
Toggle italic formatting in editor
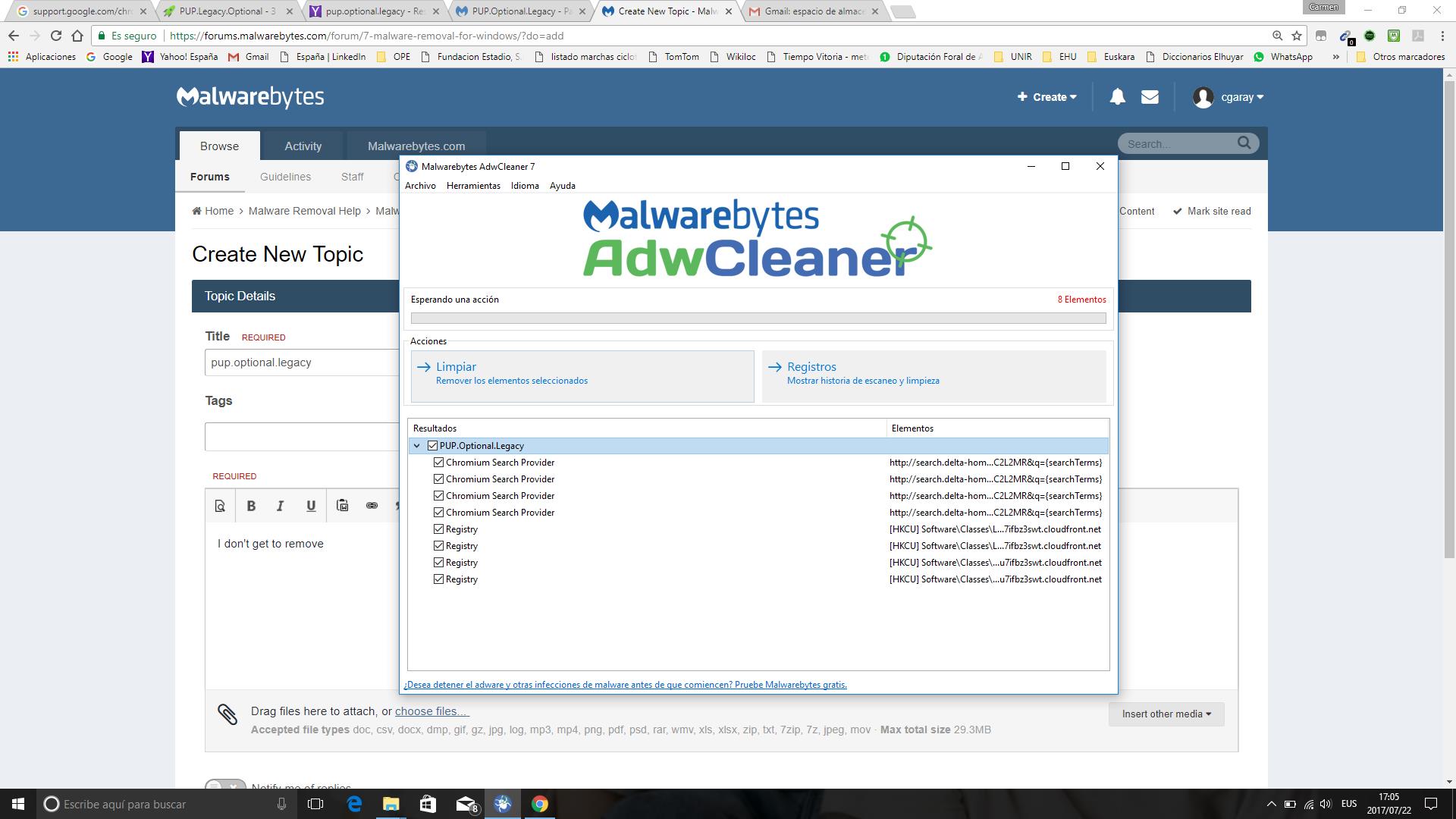280,506
